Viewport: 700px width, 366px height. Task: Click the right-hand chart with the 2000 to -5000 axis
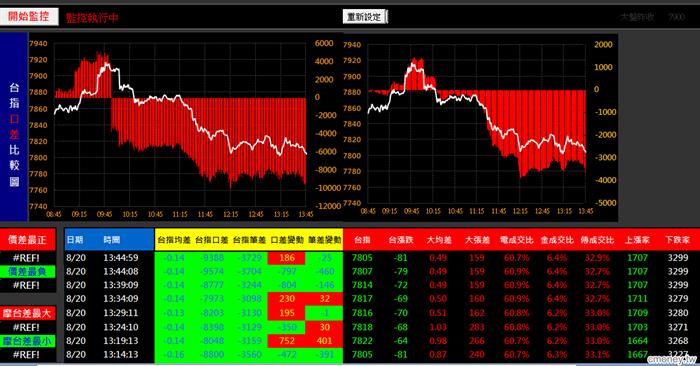tap(480, 127)
